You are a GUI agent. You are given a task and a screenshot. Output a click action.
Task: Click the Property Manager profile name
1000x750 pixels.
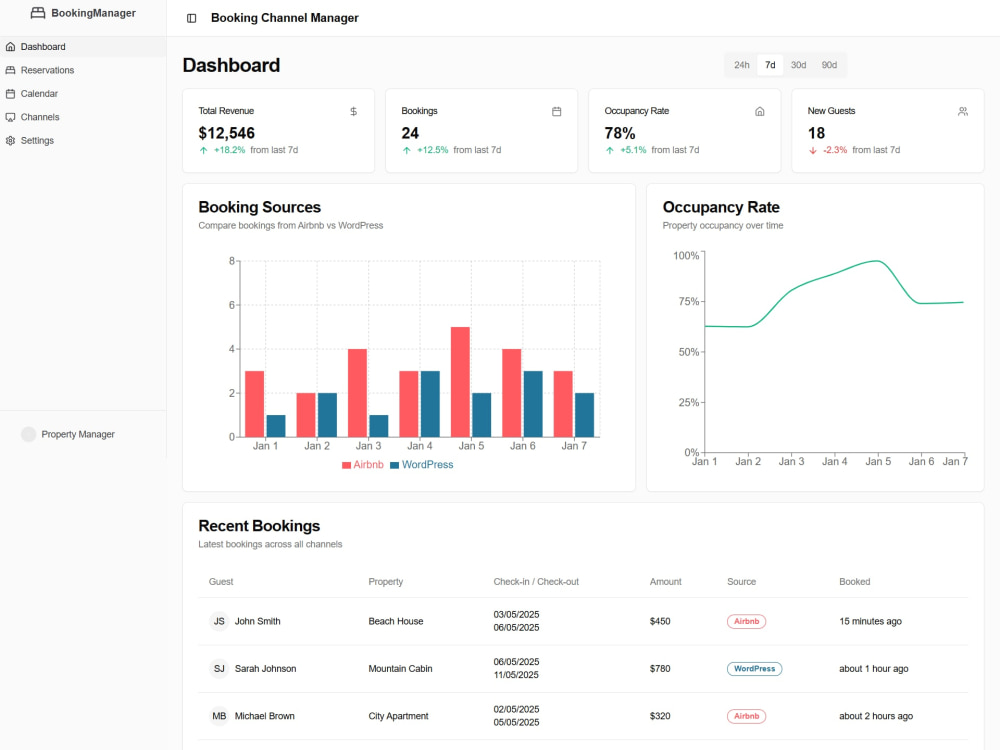78,434
